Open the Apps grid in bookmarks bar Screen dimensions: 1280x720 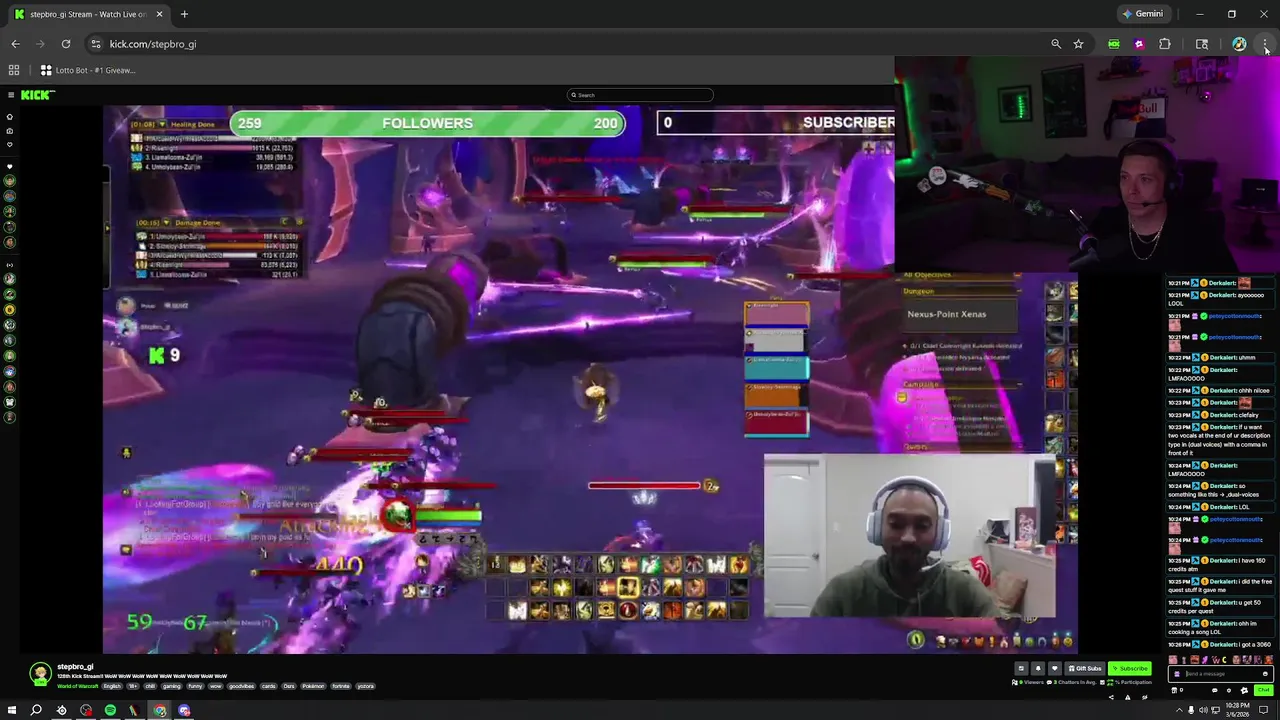coord(14,70)
